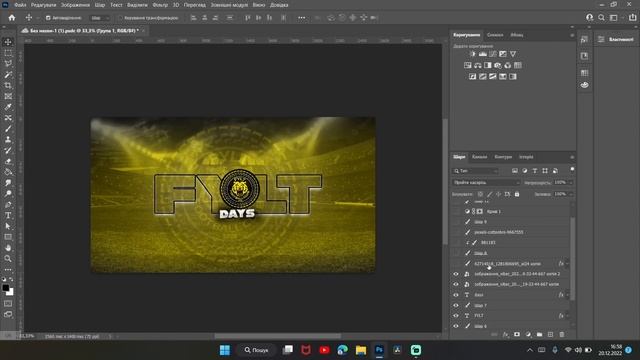The width and height of the screenshot is (640, 360).
Task: Open the search icon at top right
Action: pos(601,18)
